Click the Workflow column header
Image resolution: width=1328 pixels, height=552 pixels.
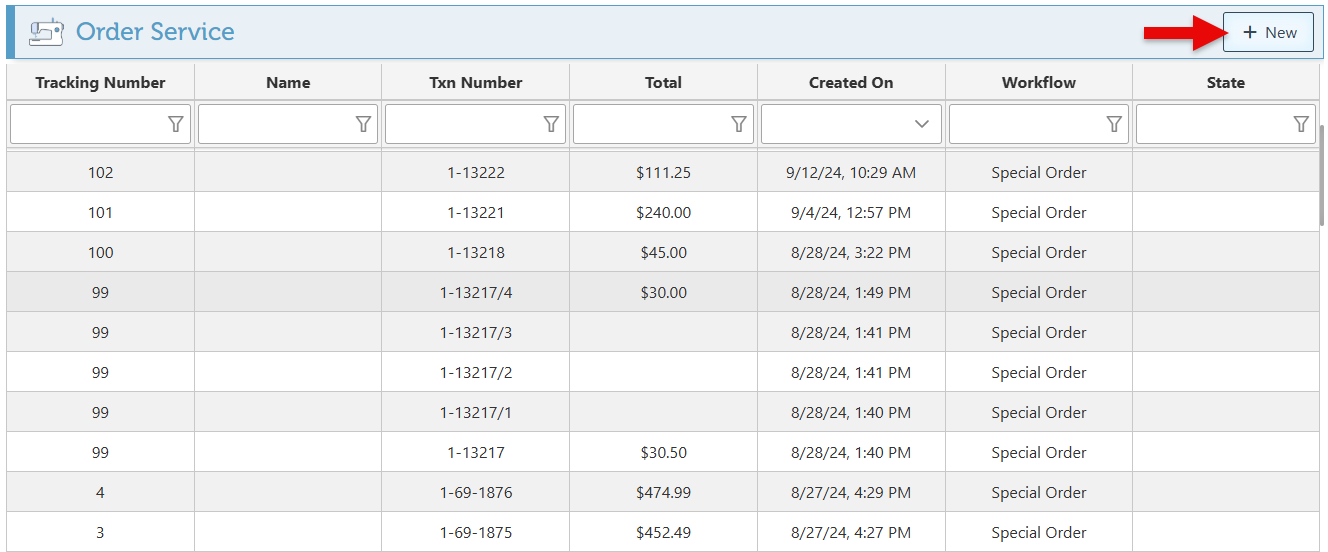1038,83
